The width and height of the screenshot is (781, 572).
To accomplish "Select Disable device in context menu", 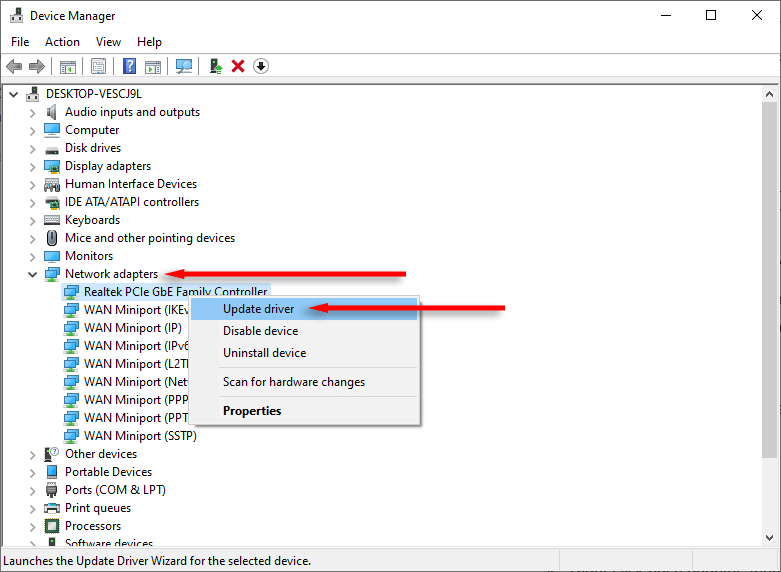I will [260, 331].
